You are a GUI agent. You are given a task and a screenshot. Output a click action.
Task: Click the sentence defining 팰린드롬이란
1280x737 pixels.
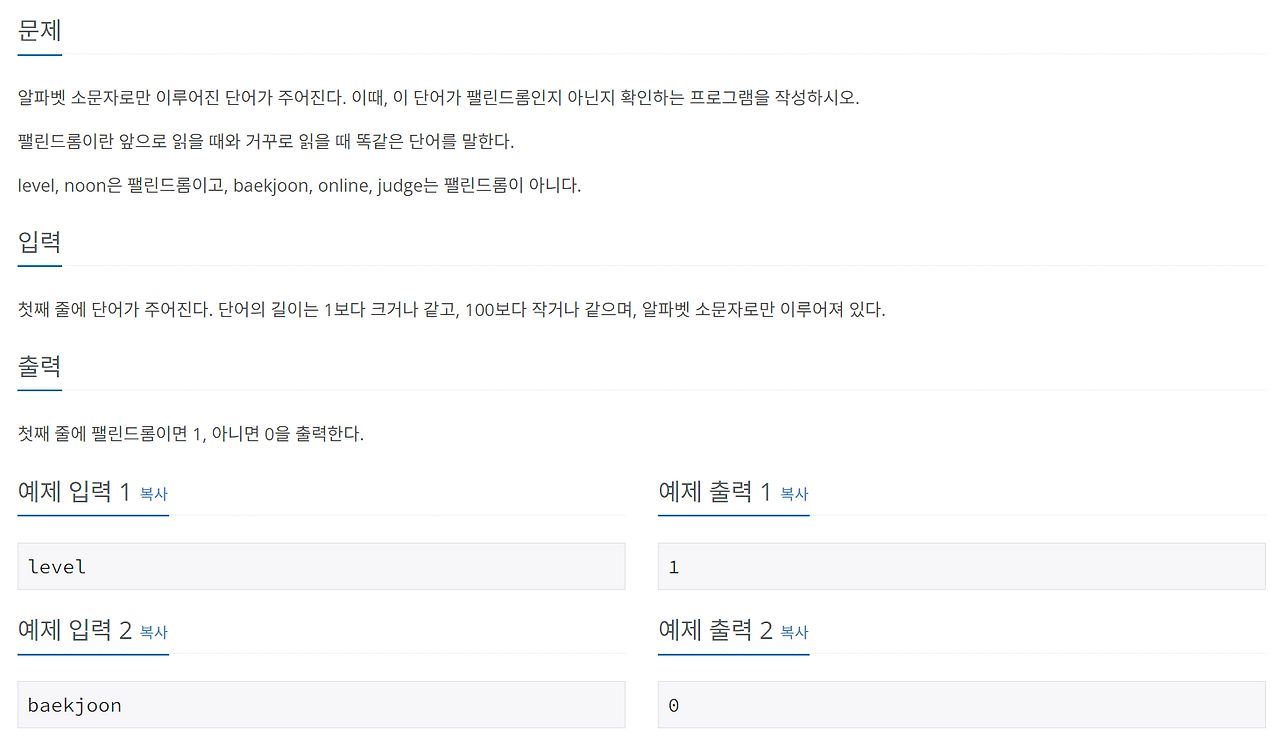click(266, 142)
